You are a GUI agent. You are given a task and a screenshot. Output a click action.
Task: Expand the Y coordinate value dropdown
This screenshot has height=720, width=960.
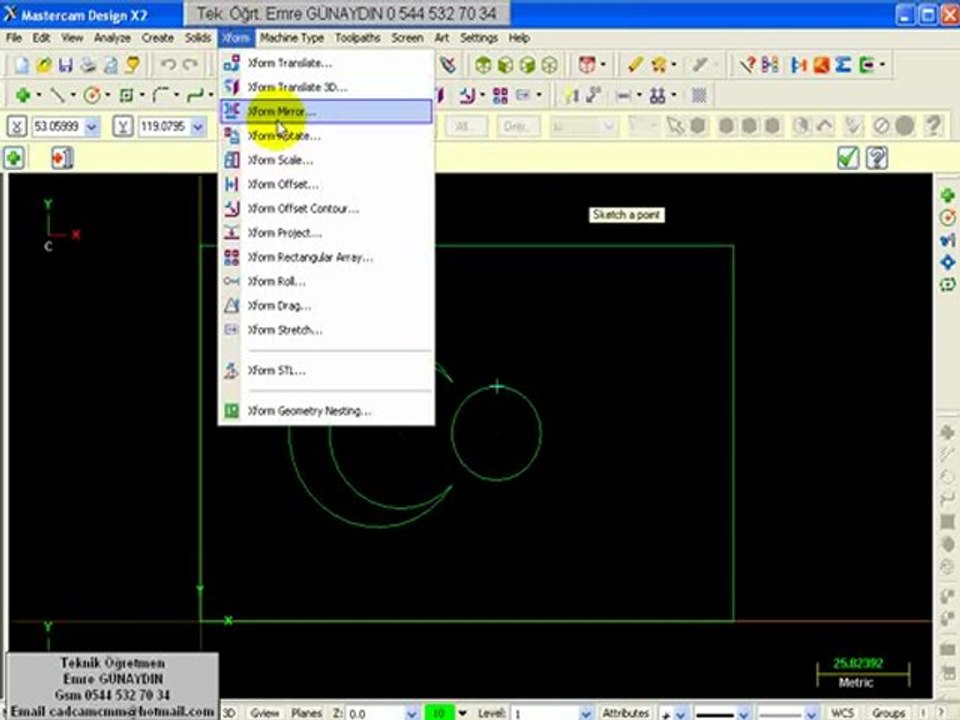(x=198, y=127)
